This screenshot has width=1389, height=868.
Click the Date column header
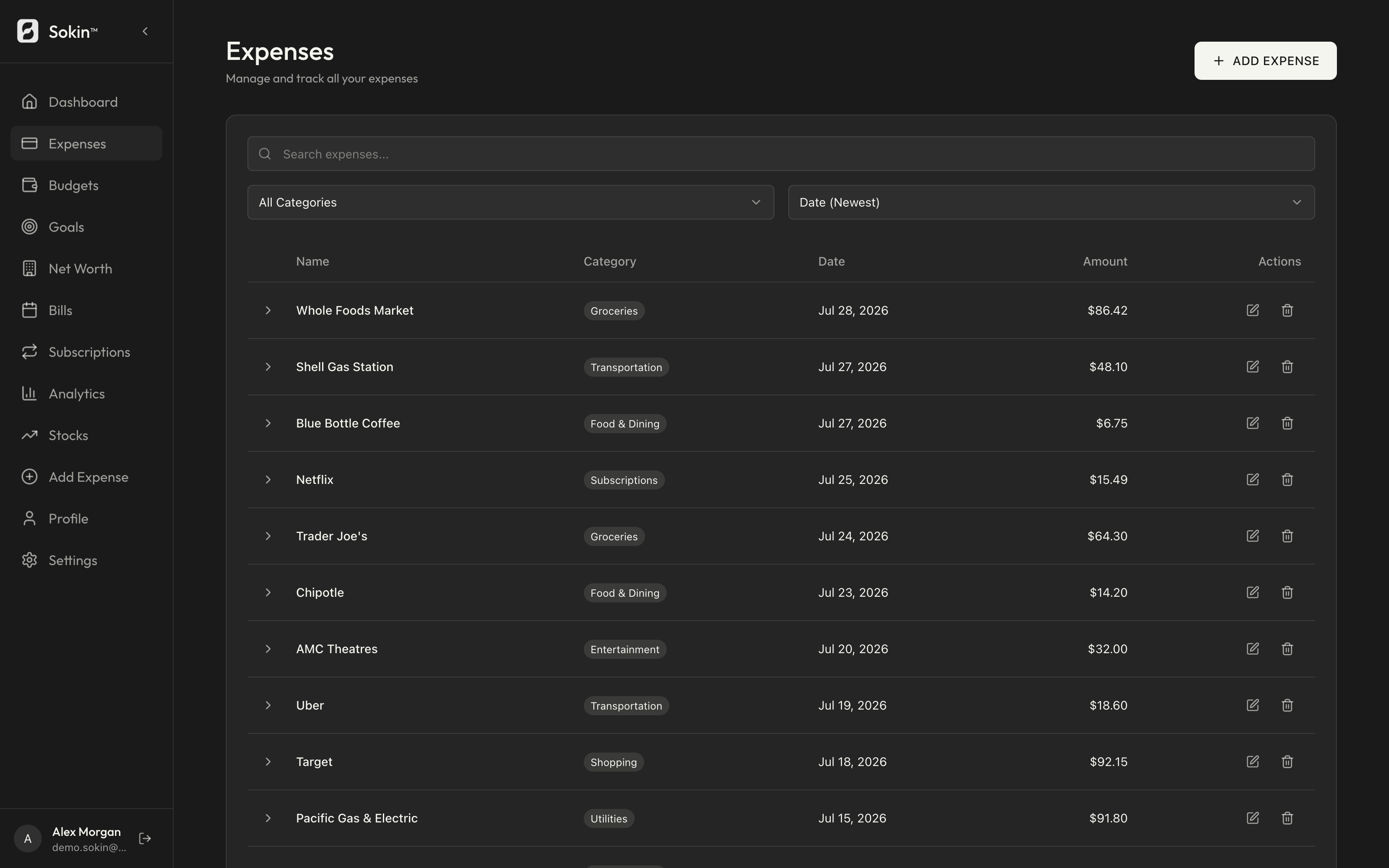click(831, 261)
